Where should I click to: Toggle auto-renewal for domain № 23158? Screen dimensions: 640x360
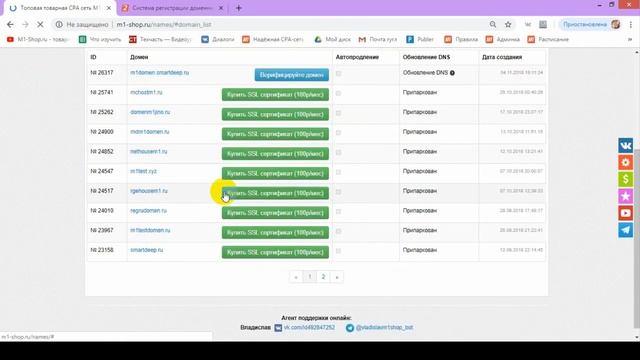click(x=338, y=251)
